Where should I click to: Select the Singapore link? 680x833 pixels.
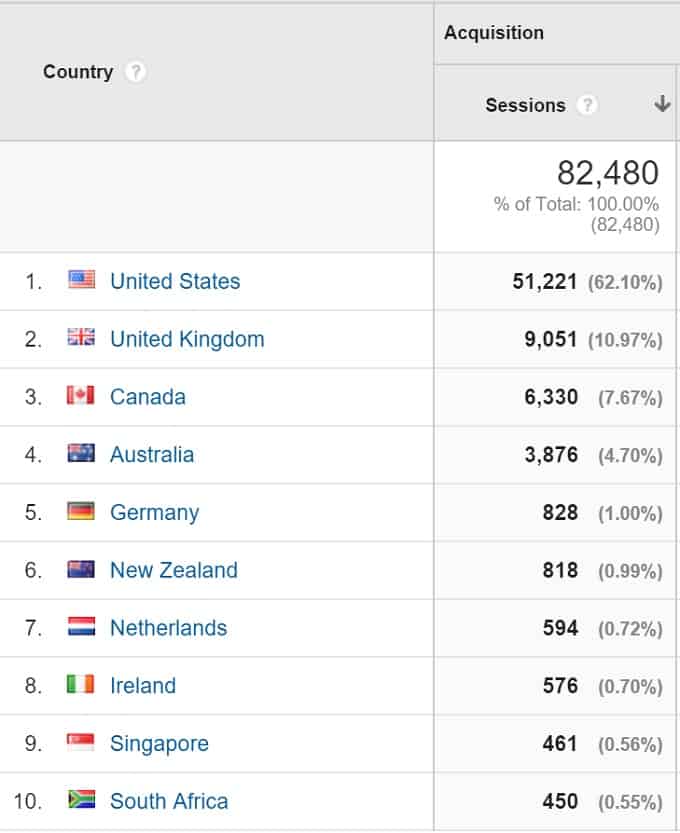(159, 744)
